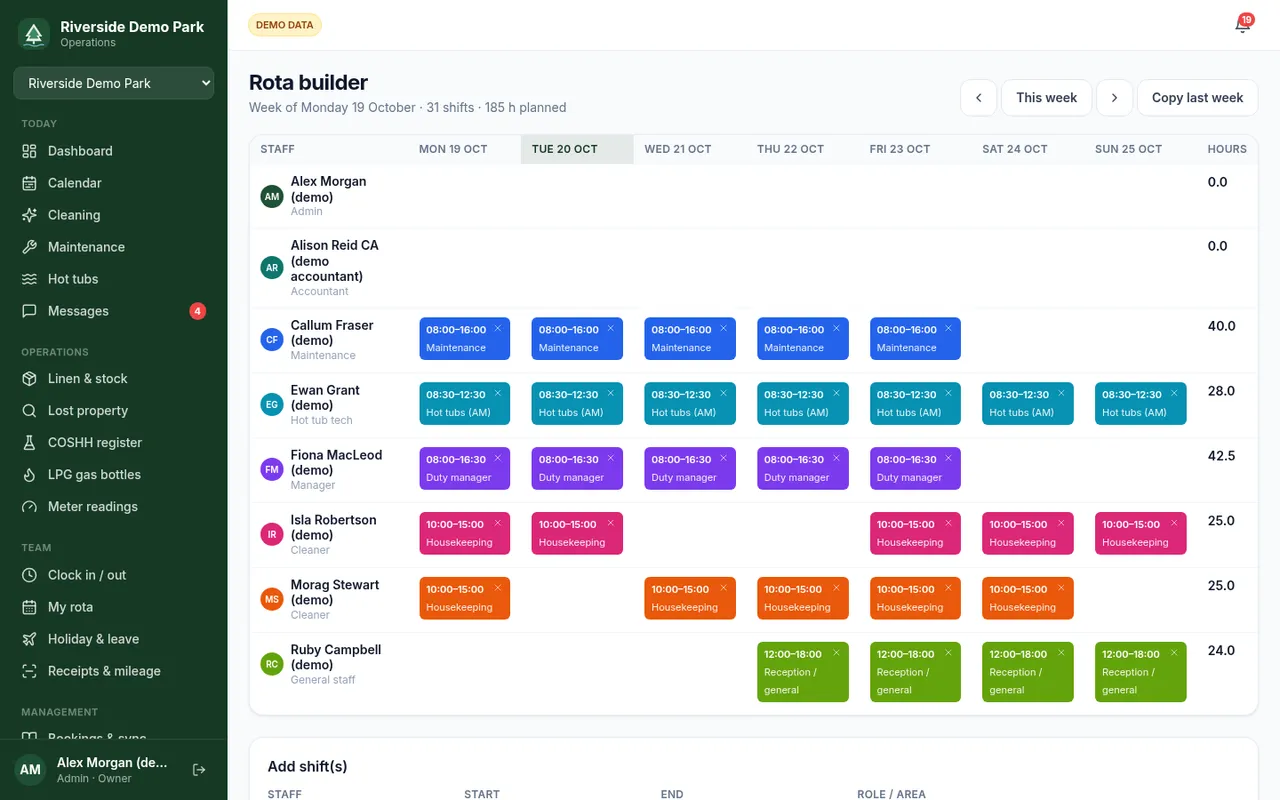Click the '42.5' hours value for Fiona
Screen dimensions: 1280x800
tap(1221, 456)
